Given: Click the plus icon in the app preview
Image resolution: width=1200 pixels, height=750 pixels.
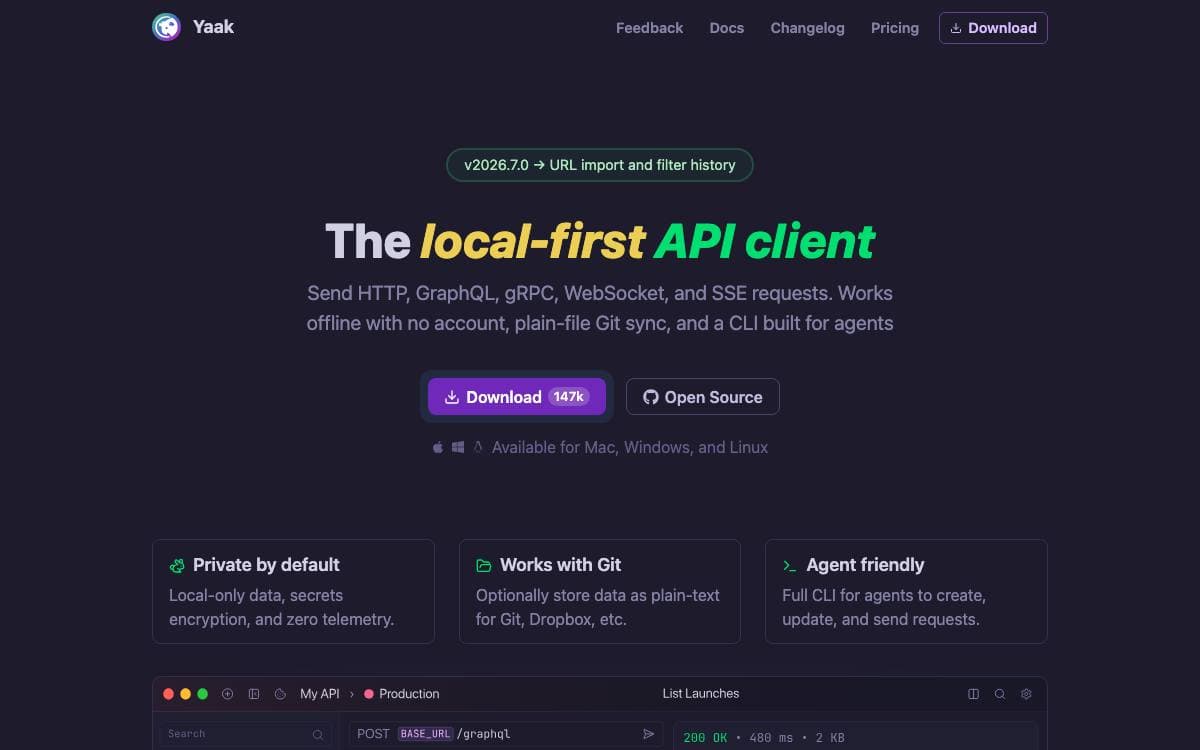Looking at the screenshot, I should point(227,694).
